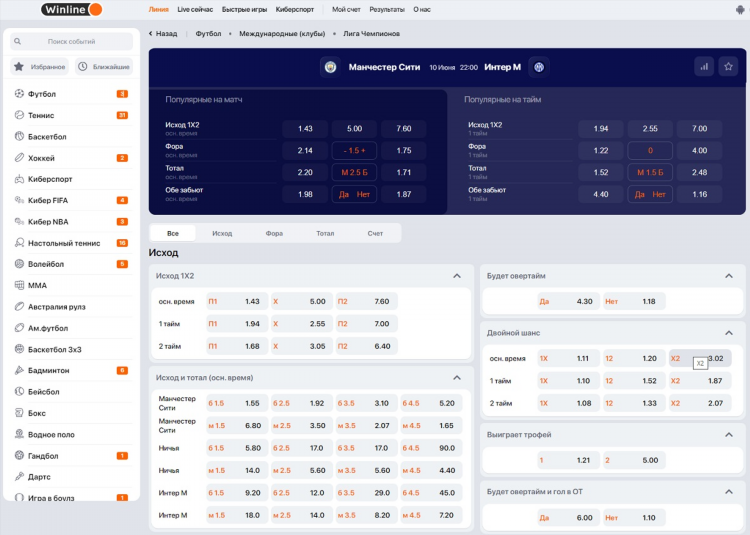The image size is (750, 535).
Task: Select Да 6.00 overtime and goal
Action: [x=568, y=517]
